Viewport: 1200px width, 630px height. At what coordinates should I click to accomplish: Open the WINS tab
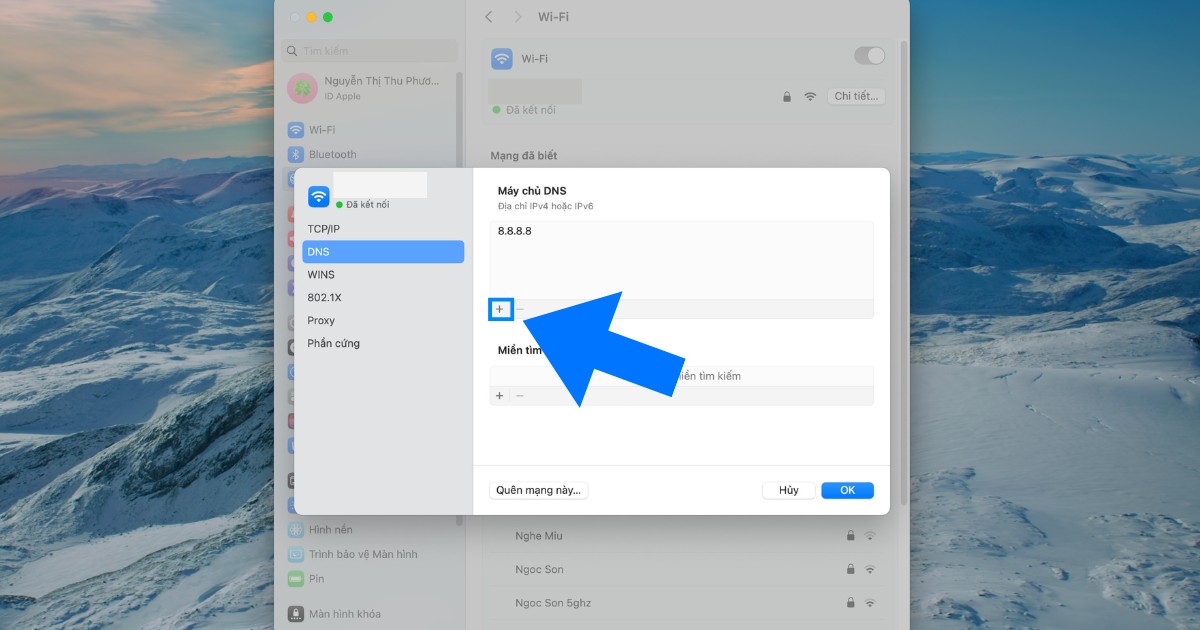point(322,274)
